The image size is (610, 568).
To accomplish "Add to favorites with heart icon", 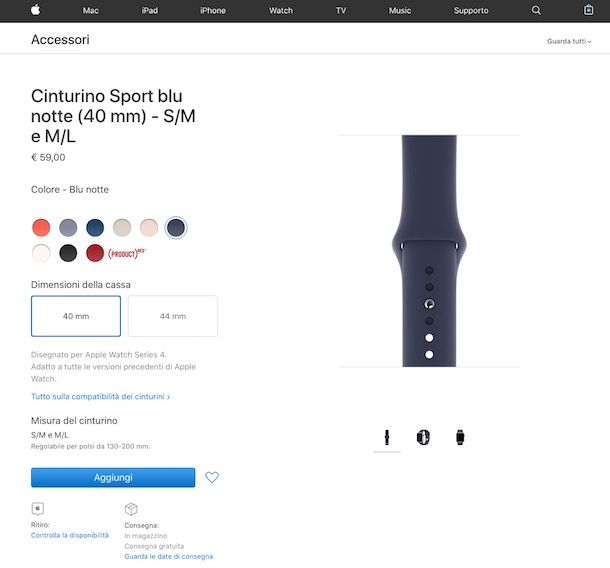I will [212, 477].
